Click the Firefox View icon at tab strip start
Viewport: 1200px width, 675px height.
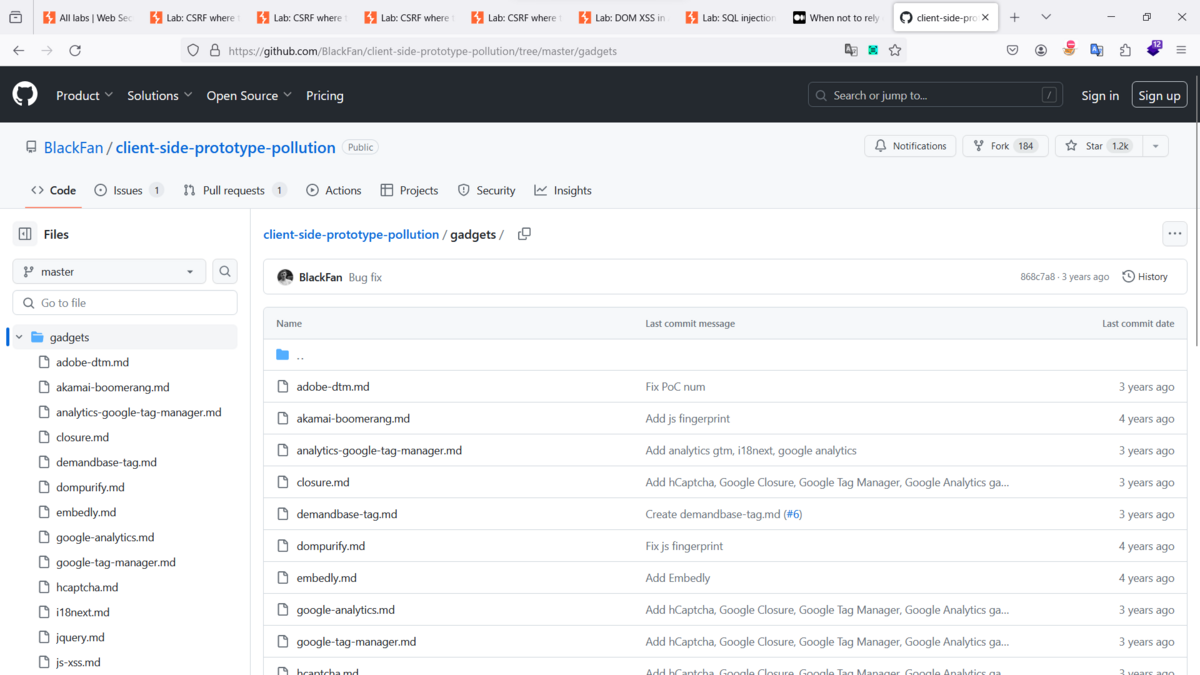15,17
